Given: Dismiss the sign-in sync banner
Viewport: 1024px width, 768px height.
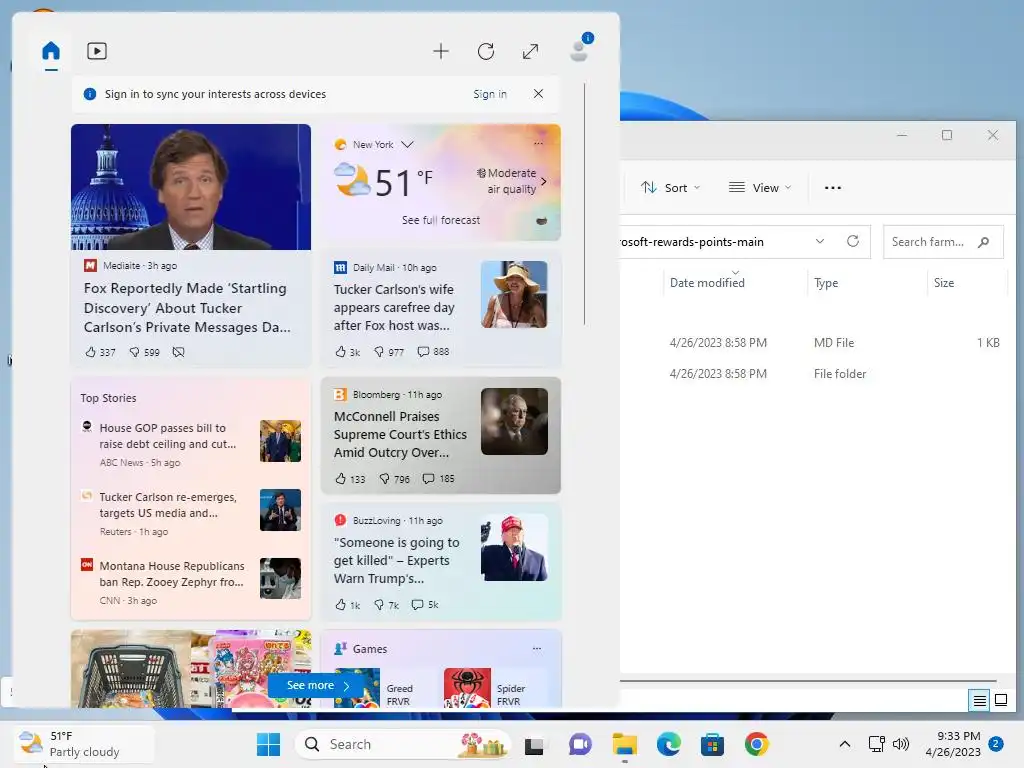Looking at the screenshot, I should pyautogui.click(x=538, y=93).
